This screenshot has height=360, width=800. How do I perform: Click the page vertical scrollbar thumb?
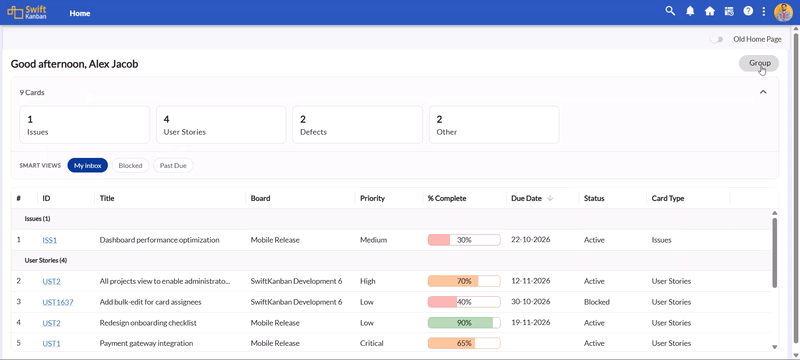[x=796, y=188]
